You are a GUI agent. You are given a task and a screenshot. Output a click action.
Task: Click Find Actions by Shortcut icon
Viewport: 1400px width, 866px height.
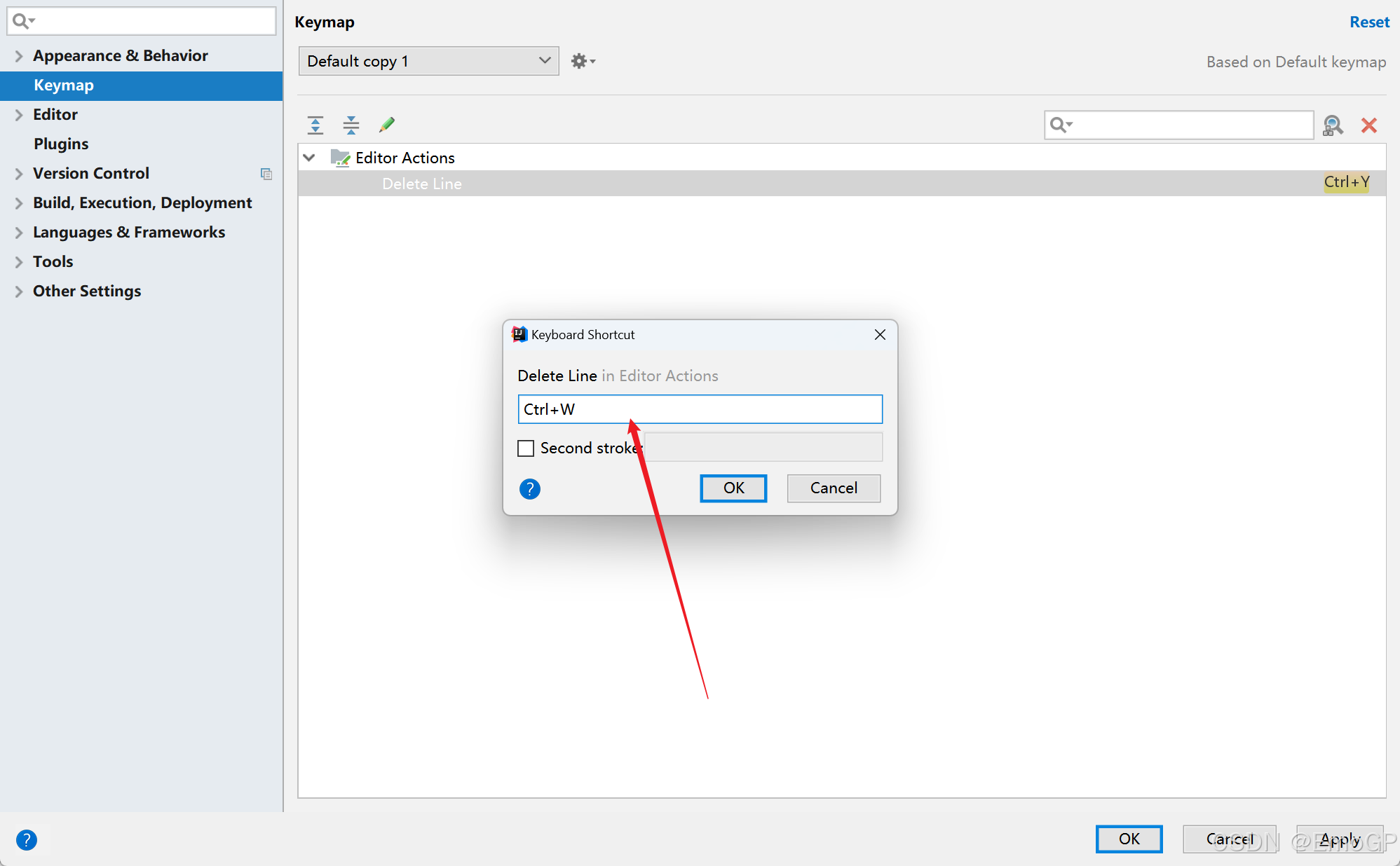1332,125
